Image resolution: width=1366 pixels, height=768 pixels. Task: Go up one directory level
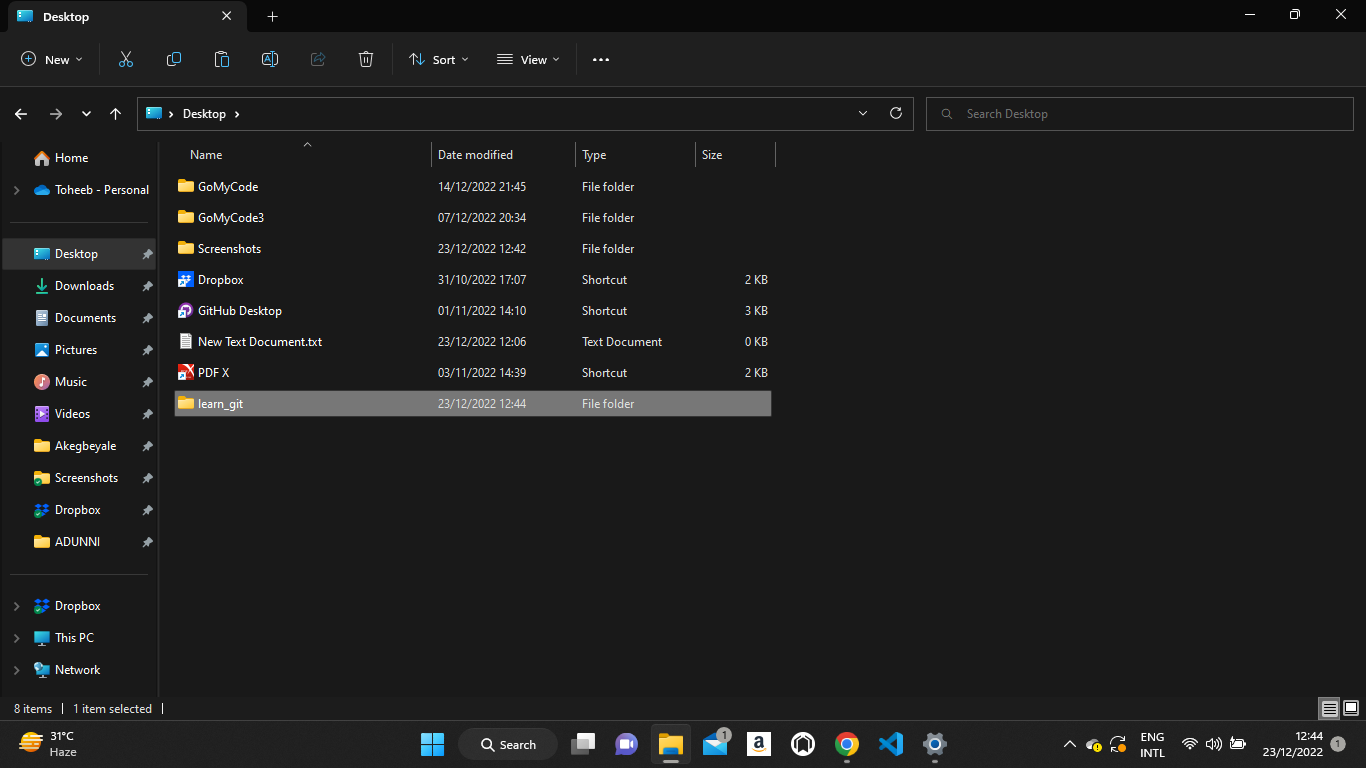pyautogui.click(x=116, y=114)
